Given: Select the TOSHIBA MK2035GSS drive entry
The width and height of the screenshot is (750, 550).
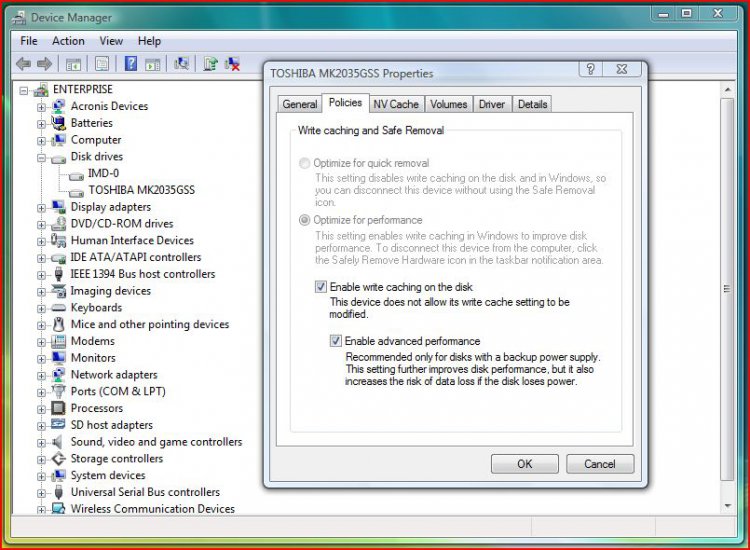Looking at the screenshot, I should [142, 190].
